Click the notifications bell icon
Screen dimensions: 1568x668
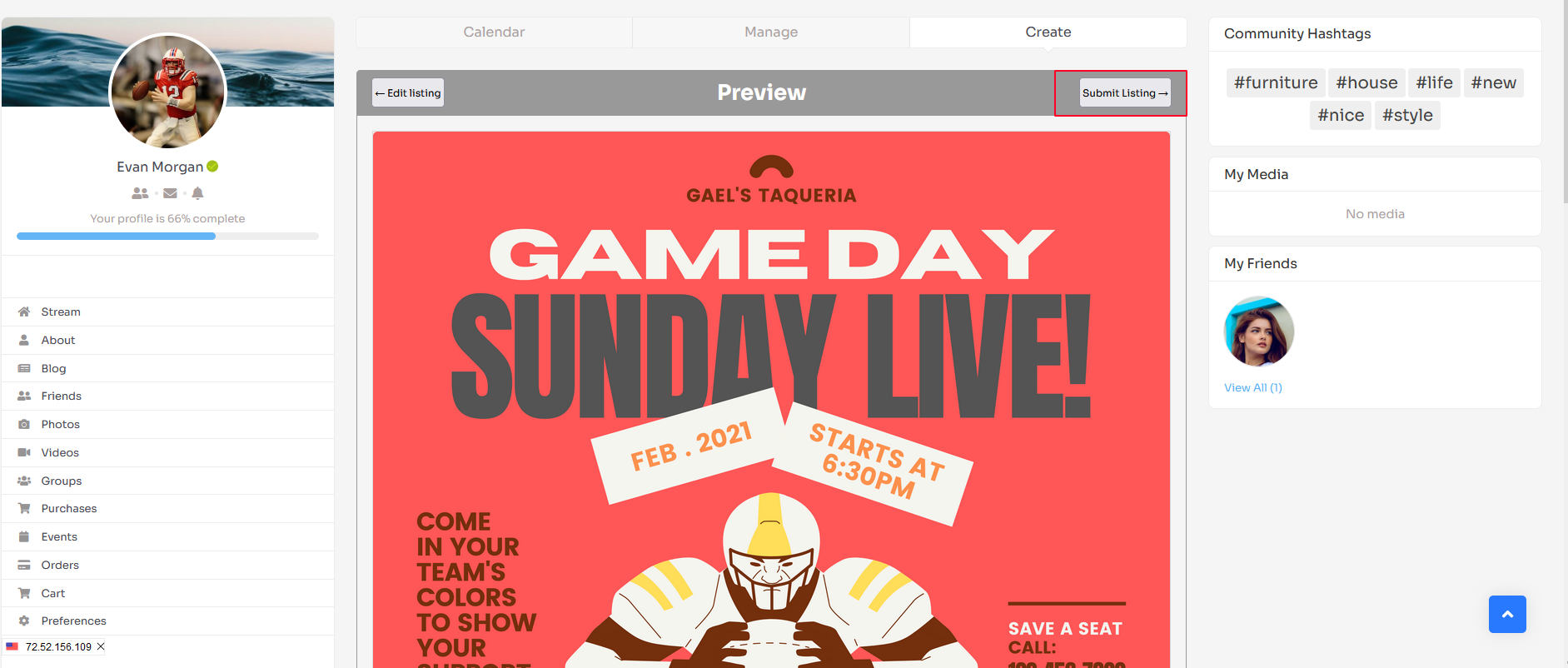[197, 193]
